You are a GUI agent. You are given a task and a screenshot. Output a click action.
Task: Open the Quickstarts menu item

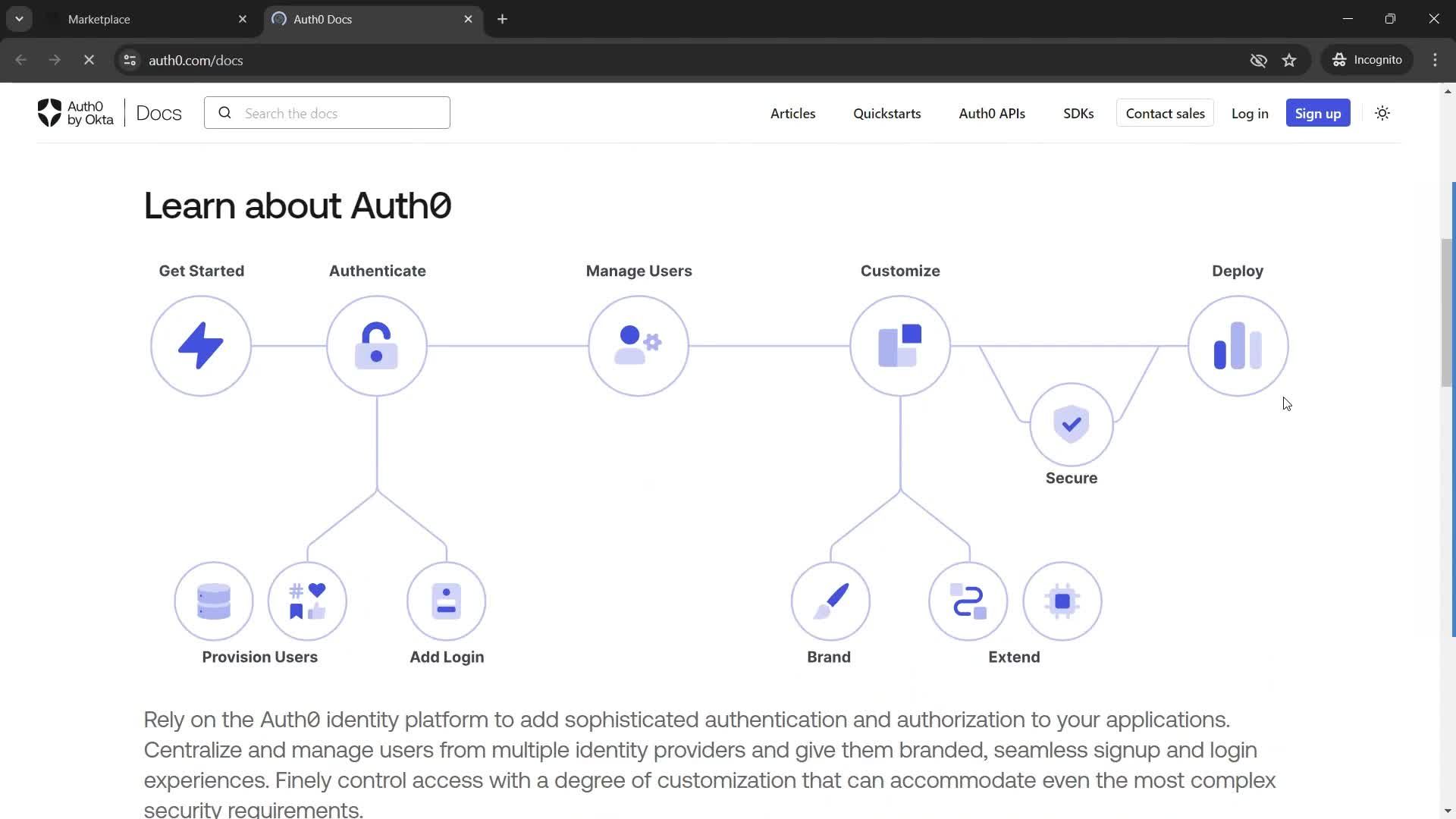pyautogui.click(x=886, y=113)
